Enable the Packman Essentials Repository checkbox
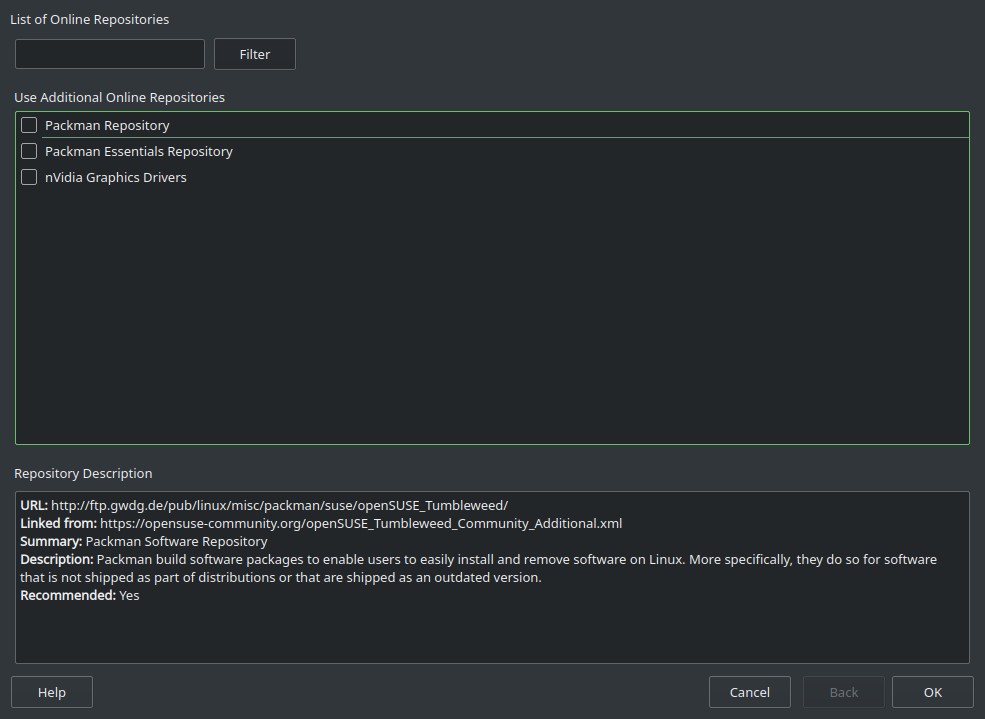This screenshot has width=985, height=719. (x=29, y=150)
